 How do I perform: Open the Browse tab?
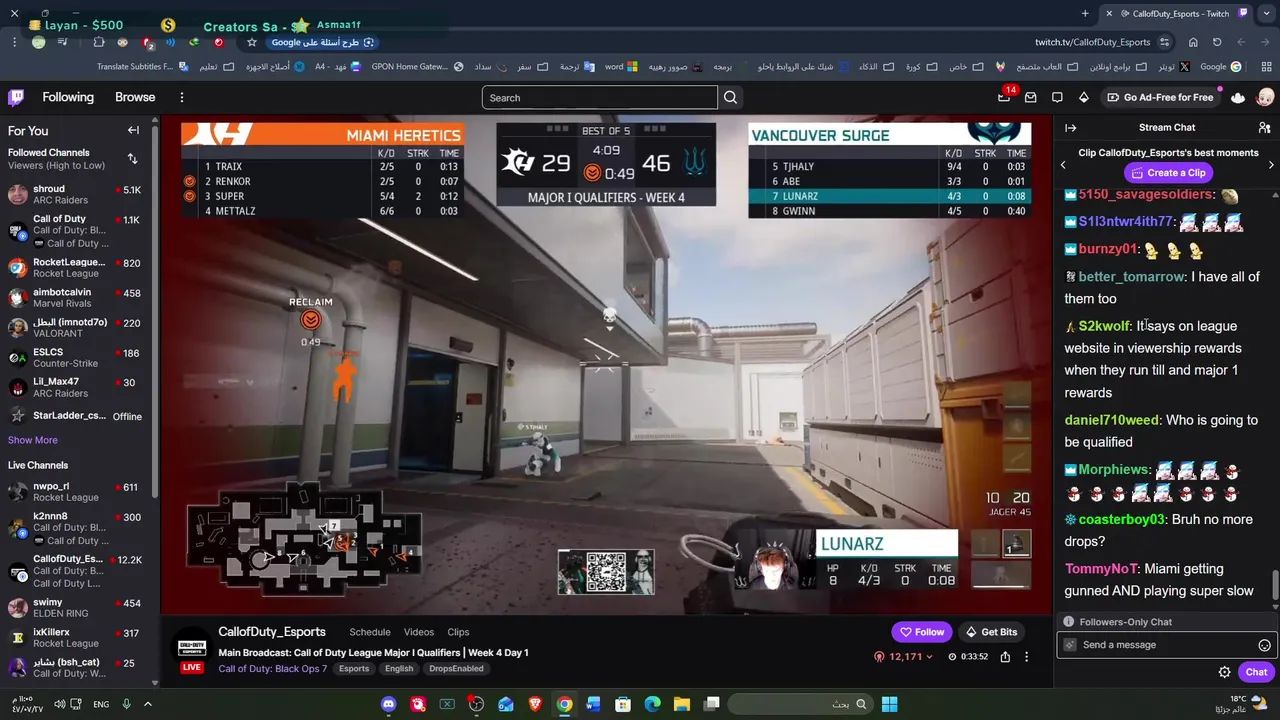pyautogui.click(x=135, y=97)
